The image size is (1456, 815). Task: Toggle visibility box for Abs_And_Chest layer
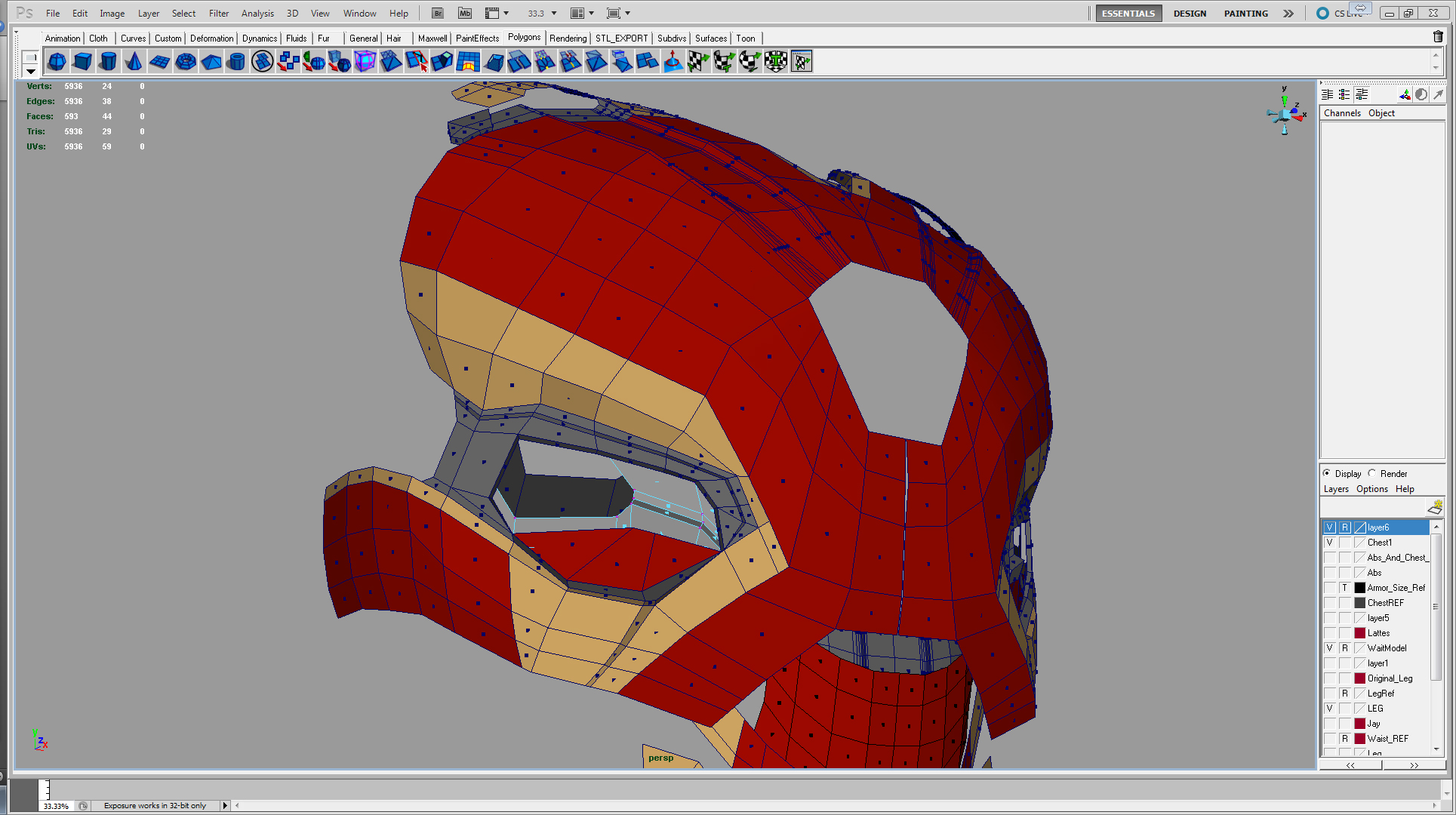tap(1330, 558)
